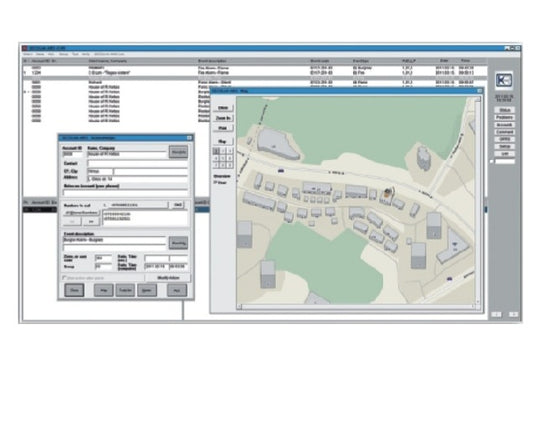Click the Account ID field in dialog

coord(72,154)
